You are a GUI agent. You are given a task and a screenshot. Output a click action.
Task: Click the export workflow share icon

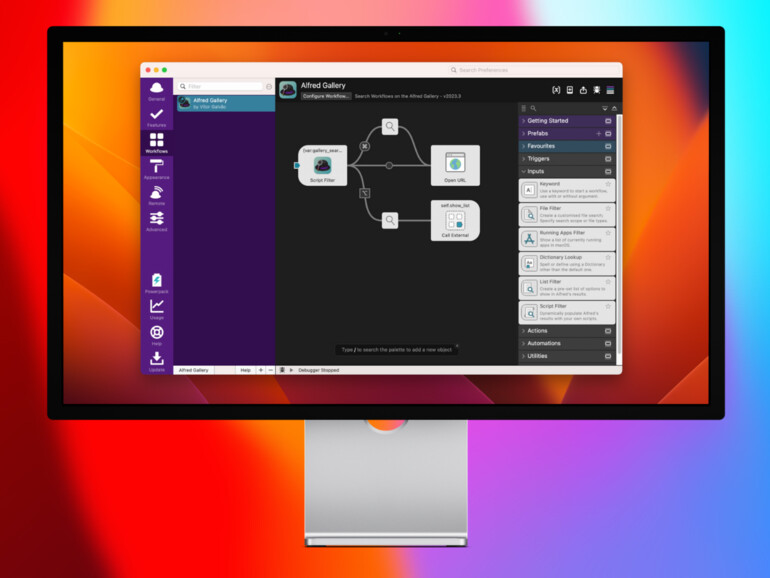(x=583, y=90)
